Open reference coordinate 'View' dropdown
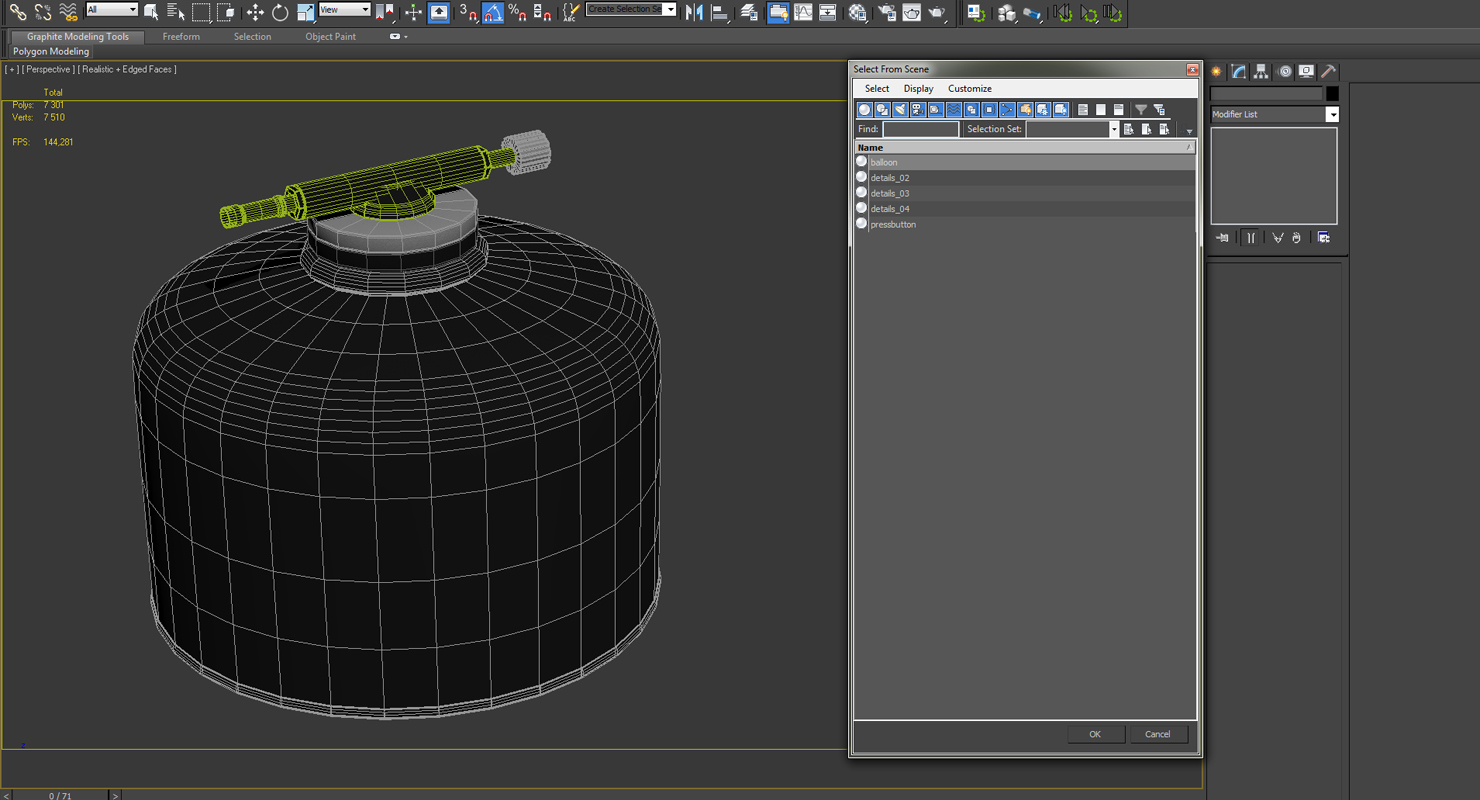The width and height of the screenshot is (1480, 800). pyautogui.click(x=344, y=9)
